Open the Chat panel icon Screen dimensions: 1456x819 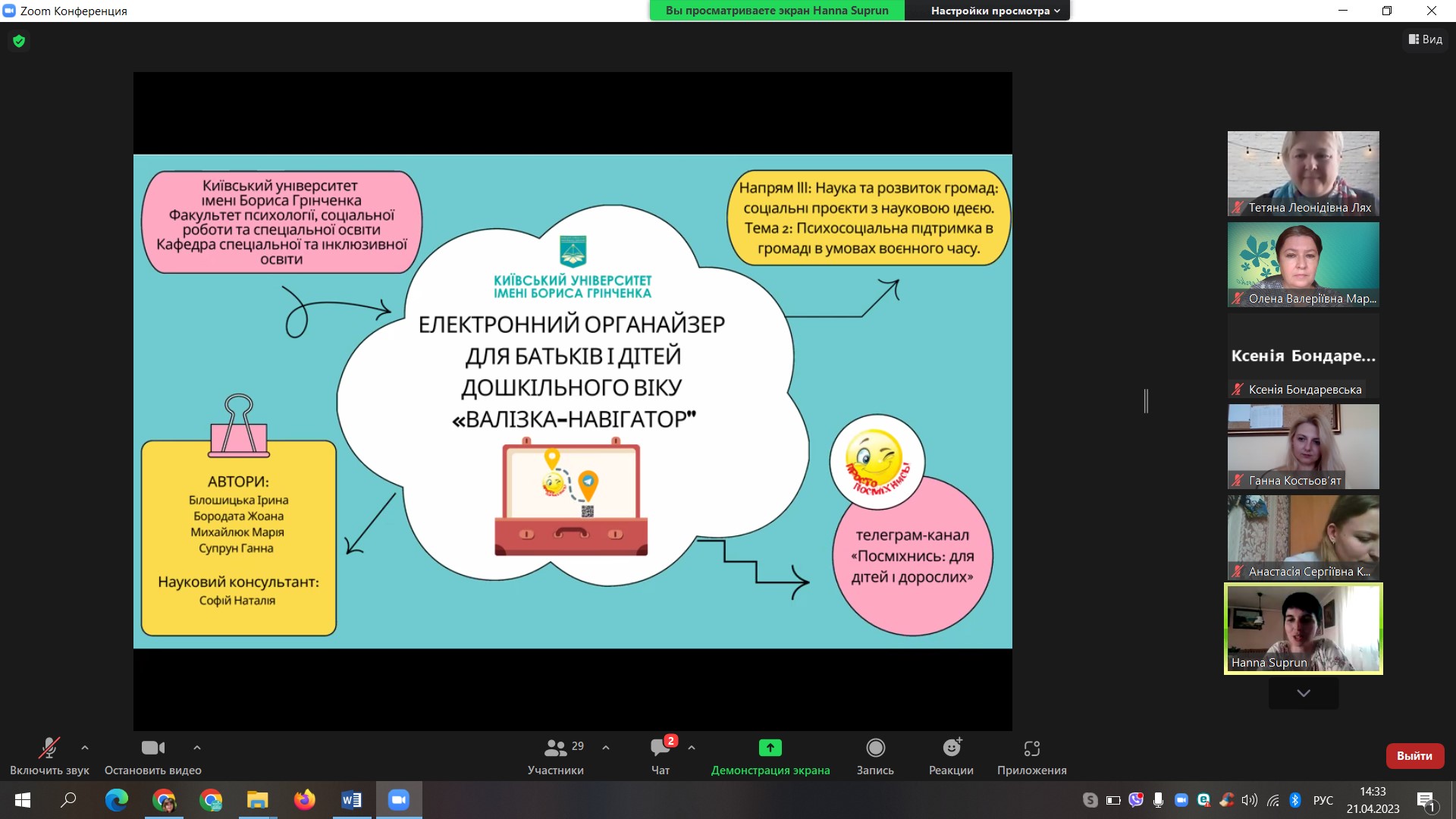[660, 748]
